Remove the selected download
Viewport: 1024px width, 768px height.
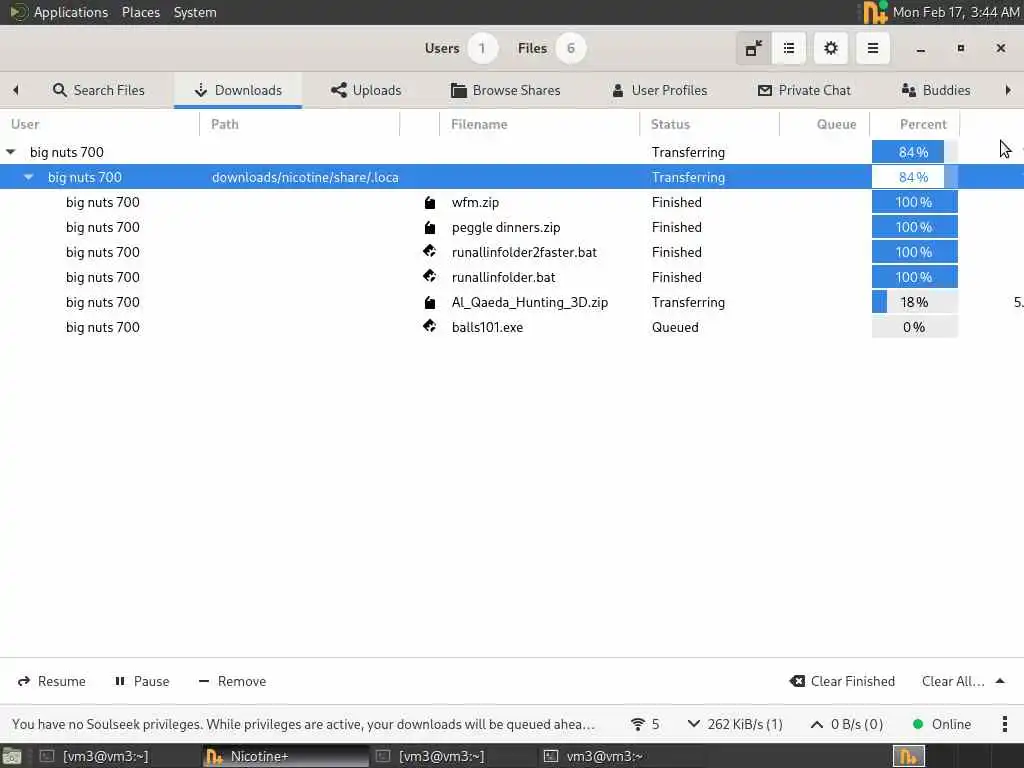pyautogui.click(x=232, y=681)
